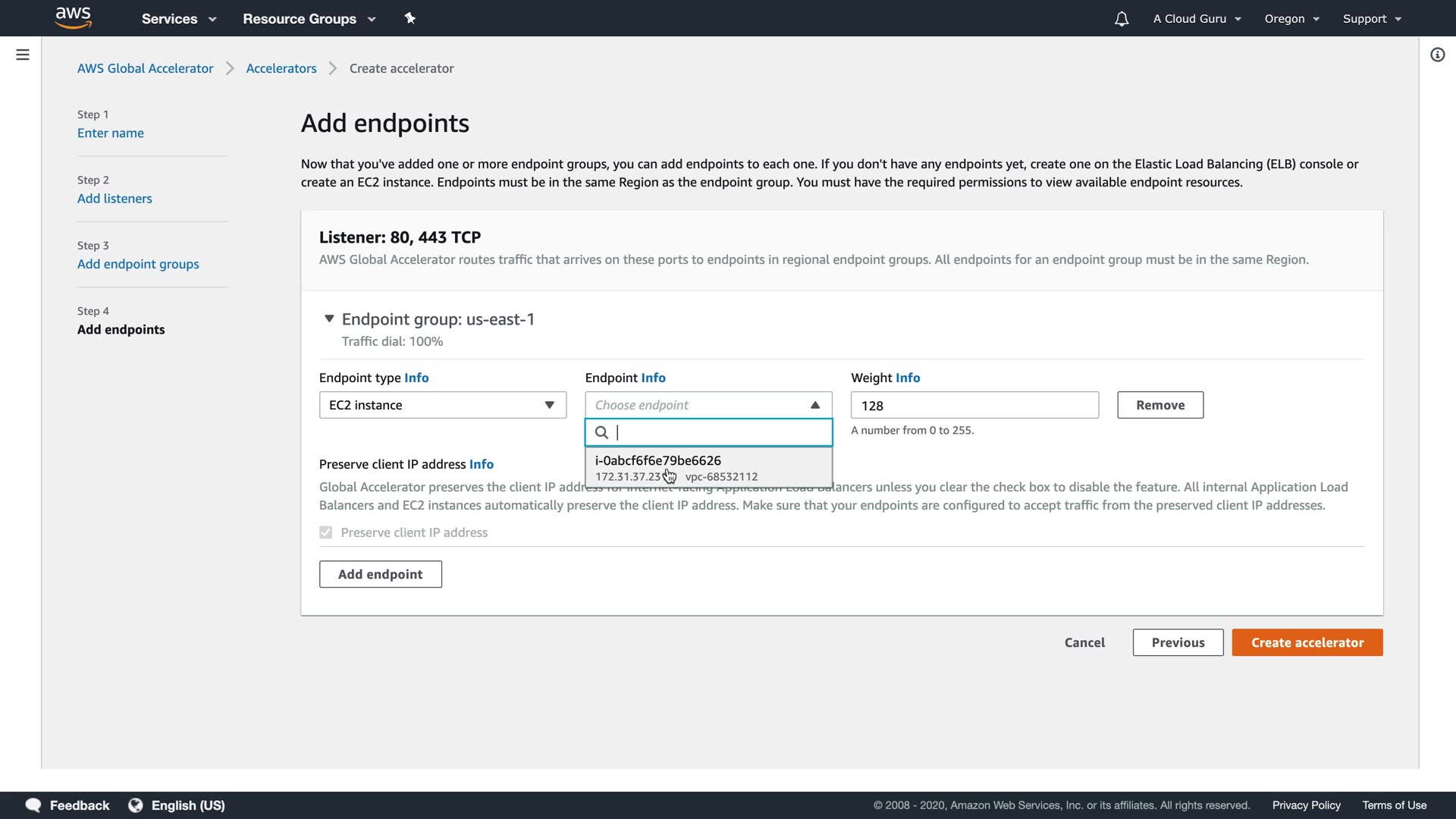Click the search magnifier in endpoint dropdown
The image size is (1456, 819).
point(601,432)
